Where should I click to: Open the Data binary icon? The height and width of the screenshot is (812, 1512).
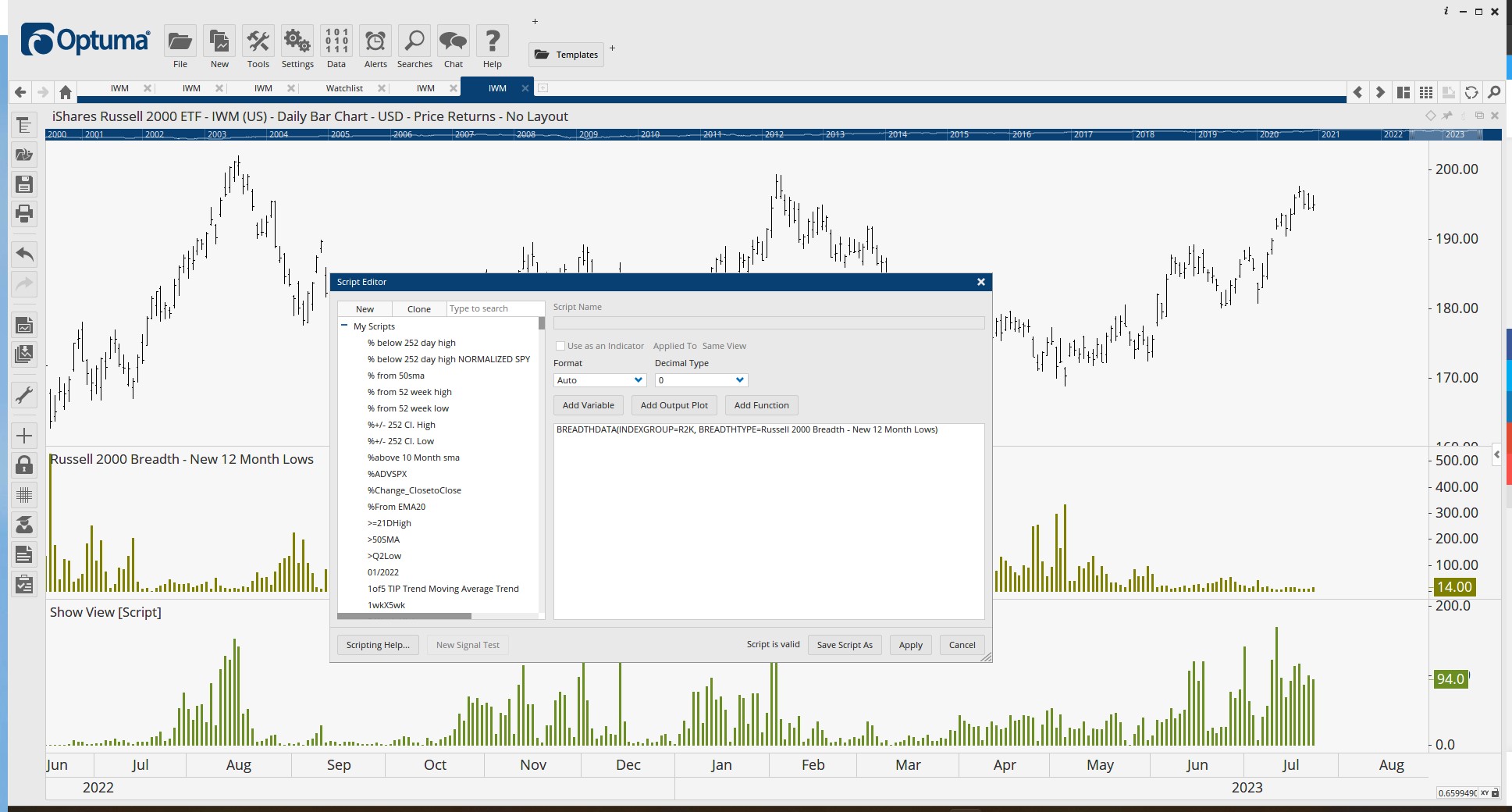pos(336,41)
